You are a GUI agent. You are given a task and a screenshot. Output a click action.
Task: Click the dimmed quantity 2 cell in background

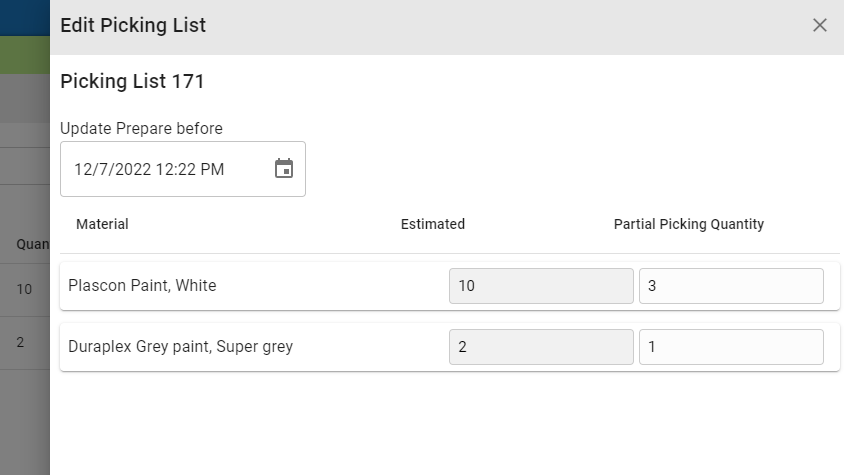20,342
